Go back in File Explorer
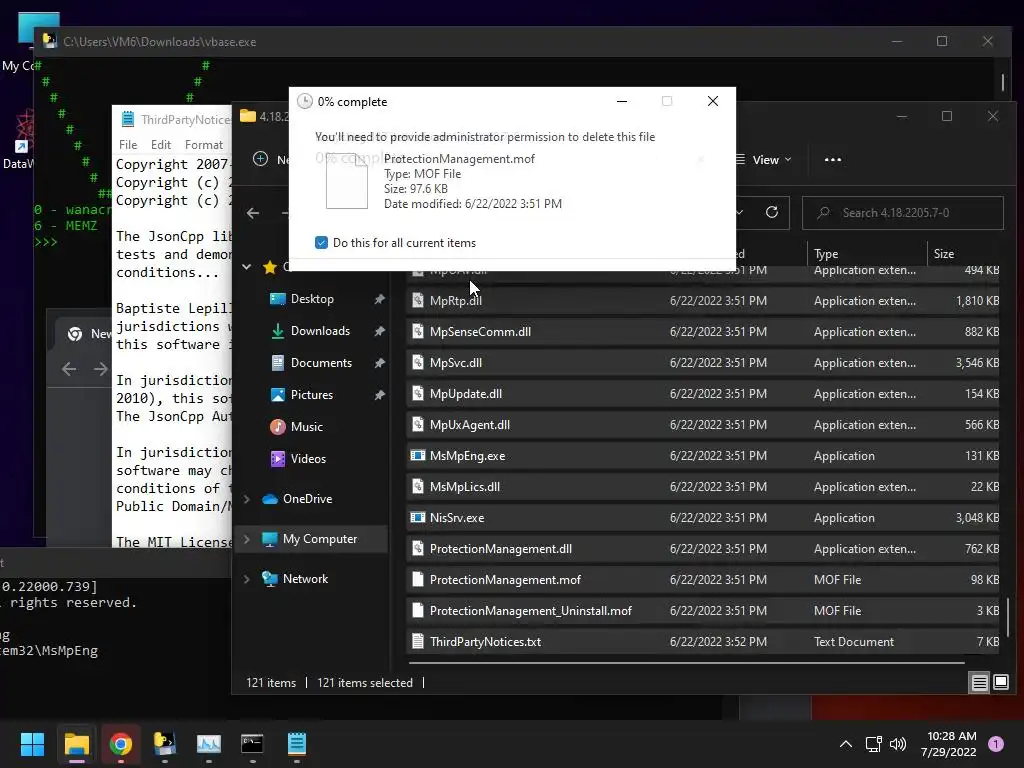The width and height of the screenshot is (1024, 768). coord(253,213)
